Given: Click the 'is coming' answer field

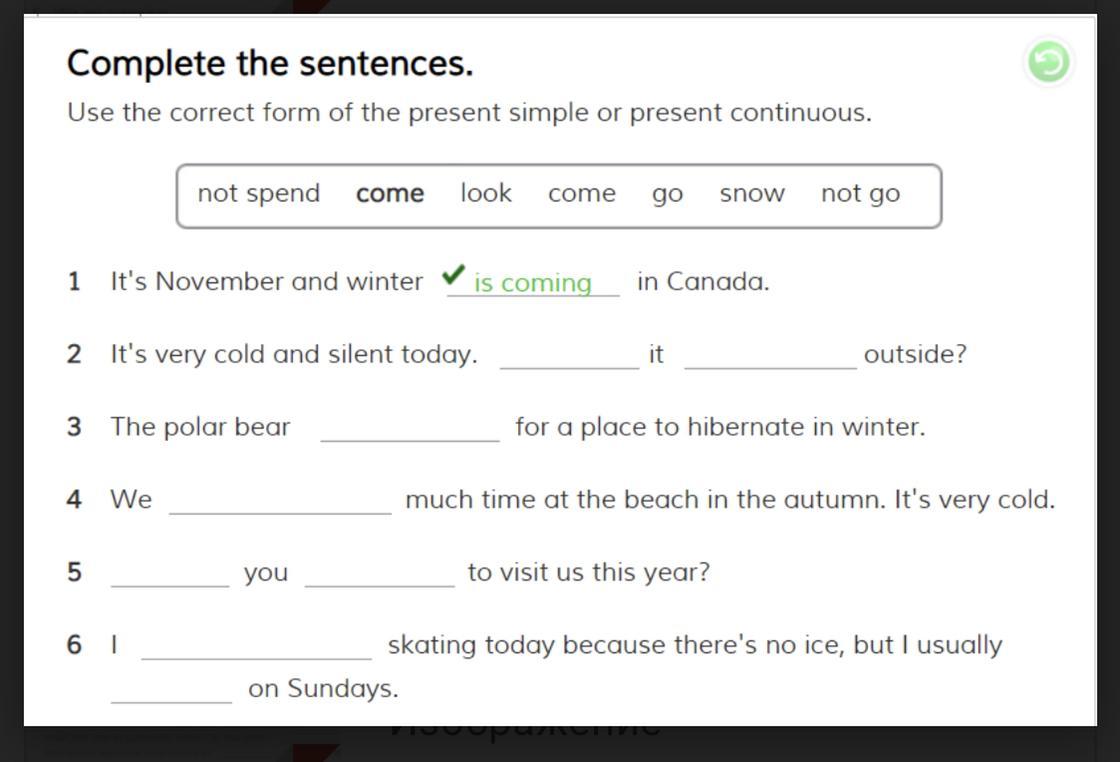Looking at the screenshot, I should (x=533, y=283).
